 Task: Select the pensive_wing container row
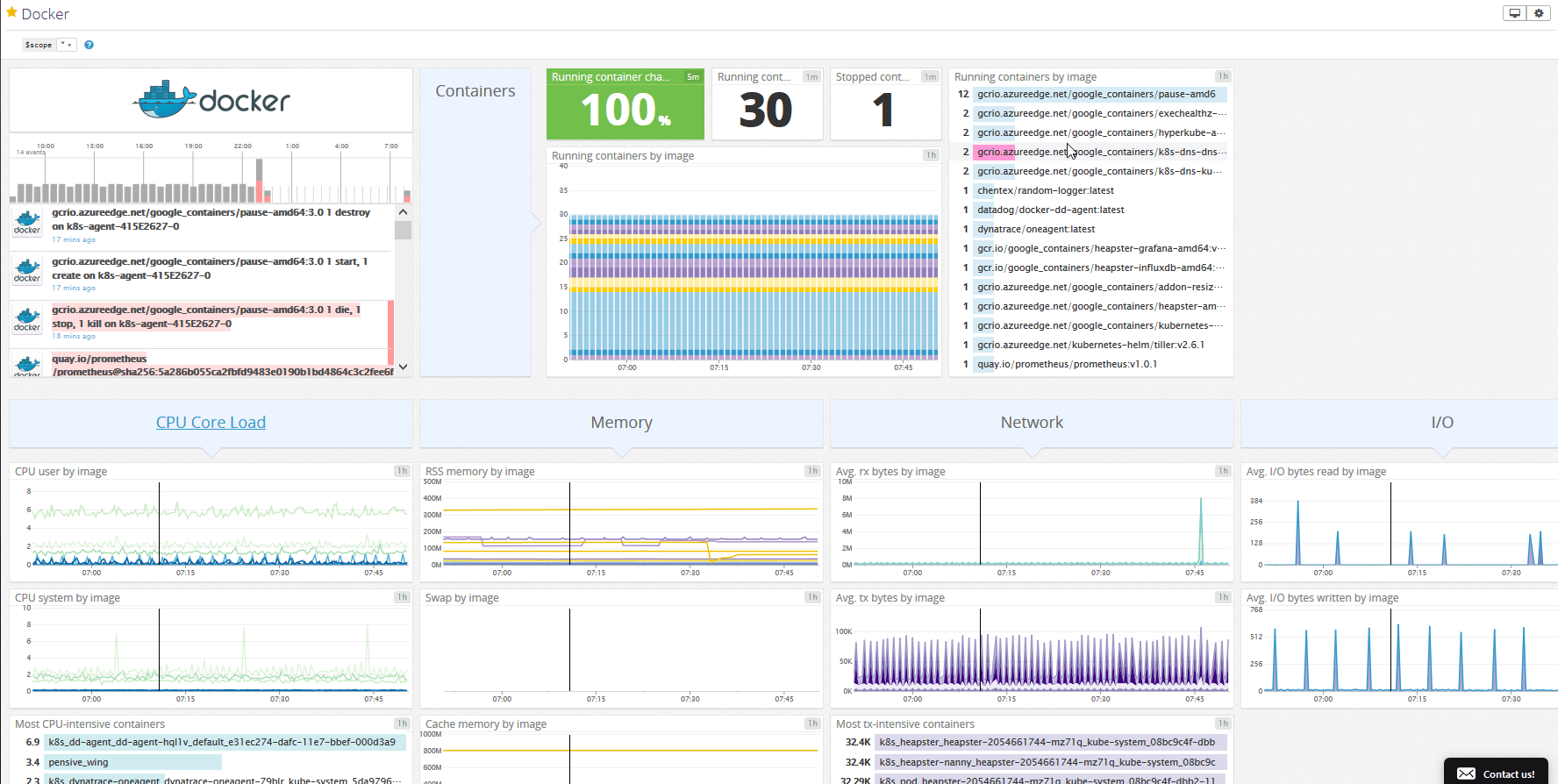[209, 762]
